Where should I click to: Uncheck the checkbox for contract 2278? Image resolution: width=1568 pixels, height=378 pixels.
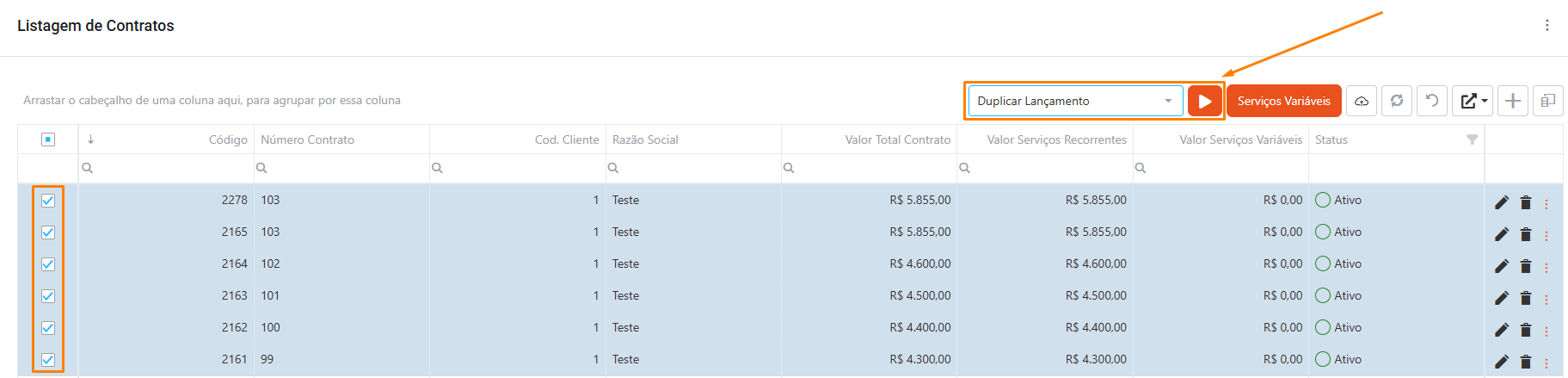click(48, 201)
